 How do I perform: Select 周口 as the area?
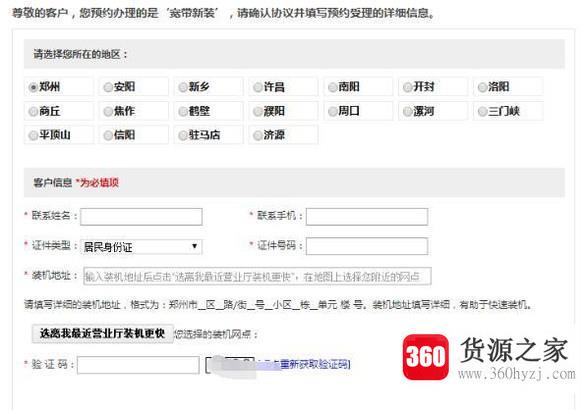[x=333, y=111]
